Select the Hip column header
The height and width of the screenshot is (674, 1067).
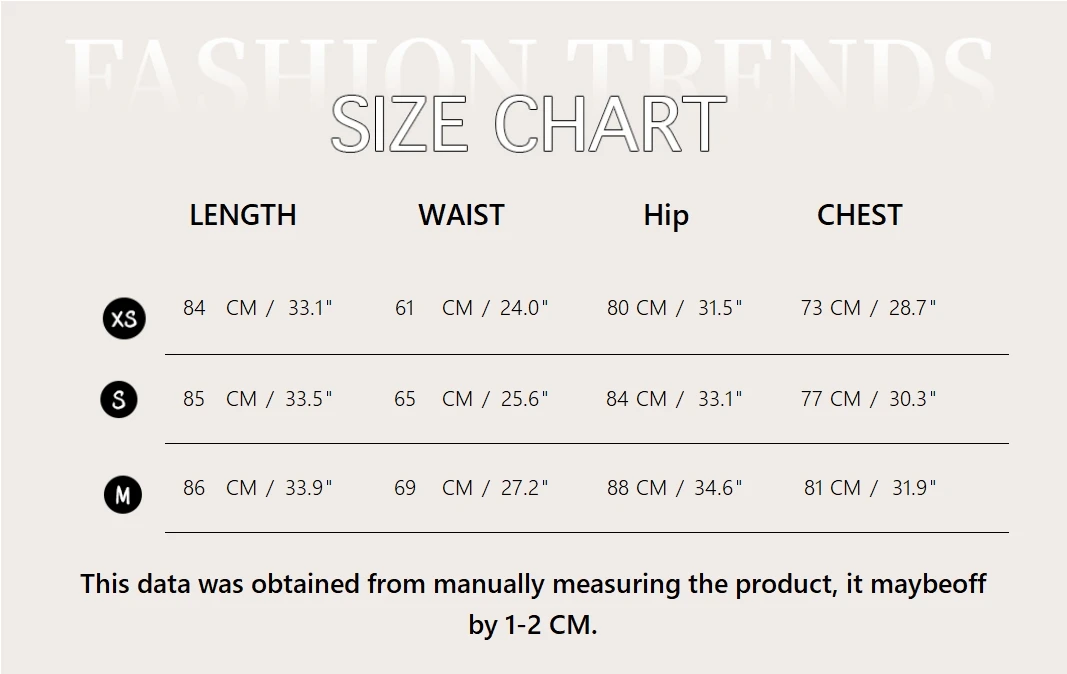coord(666,216)
